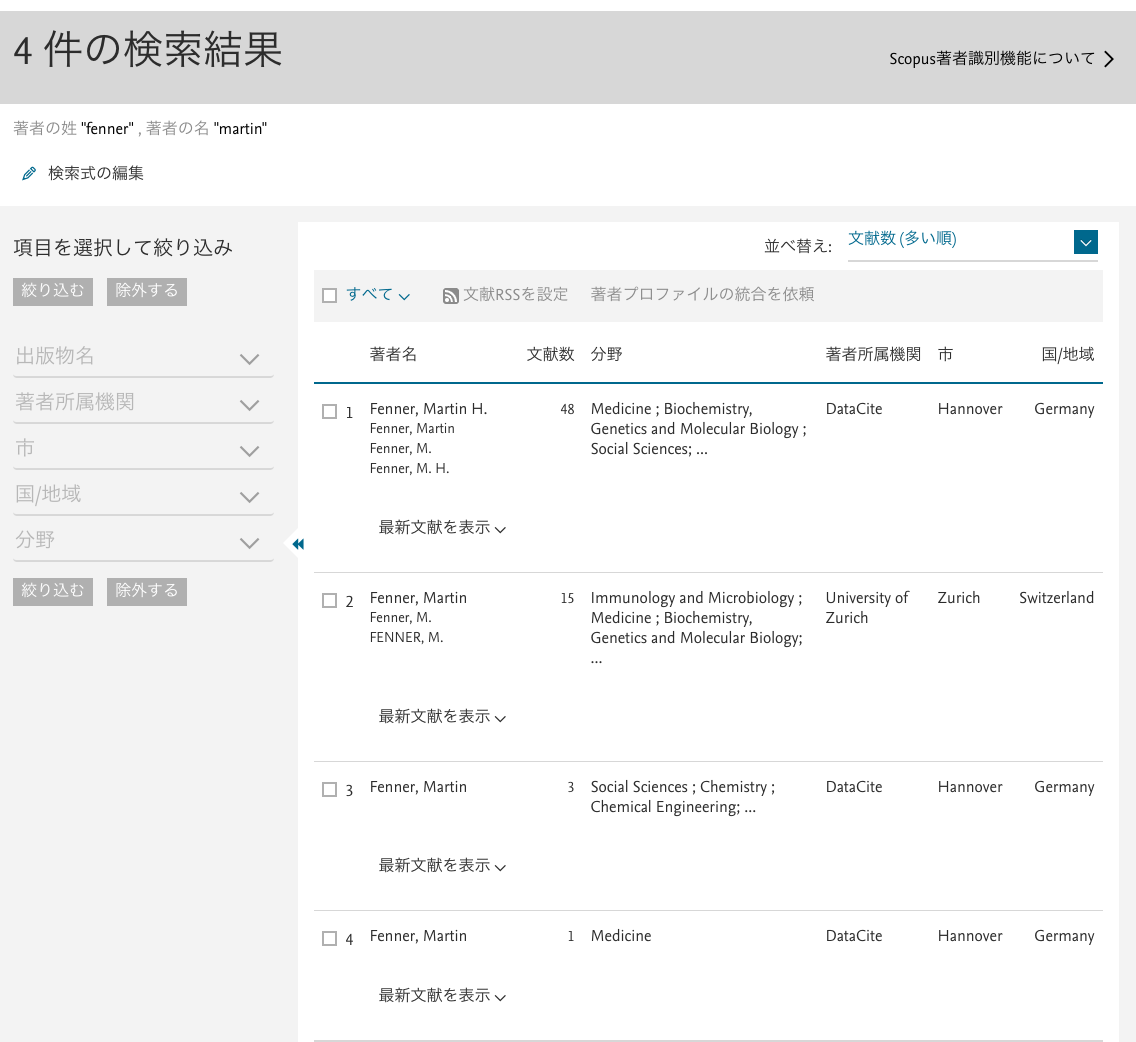The width and height of the screenshot is (1136, 1042).
Task: Show latest documents for the Zurich author
Action: (442, 717)
